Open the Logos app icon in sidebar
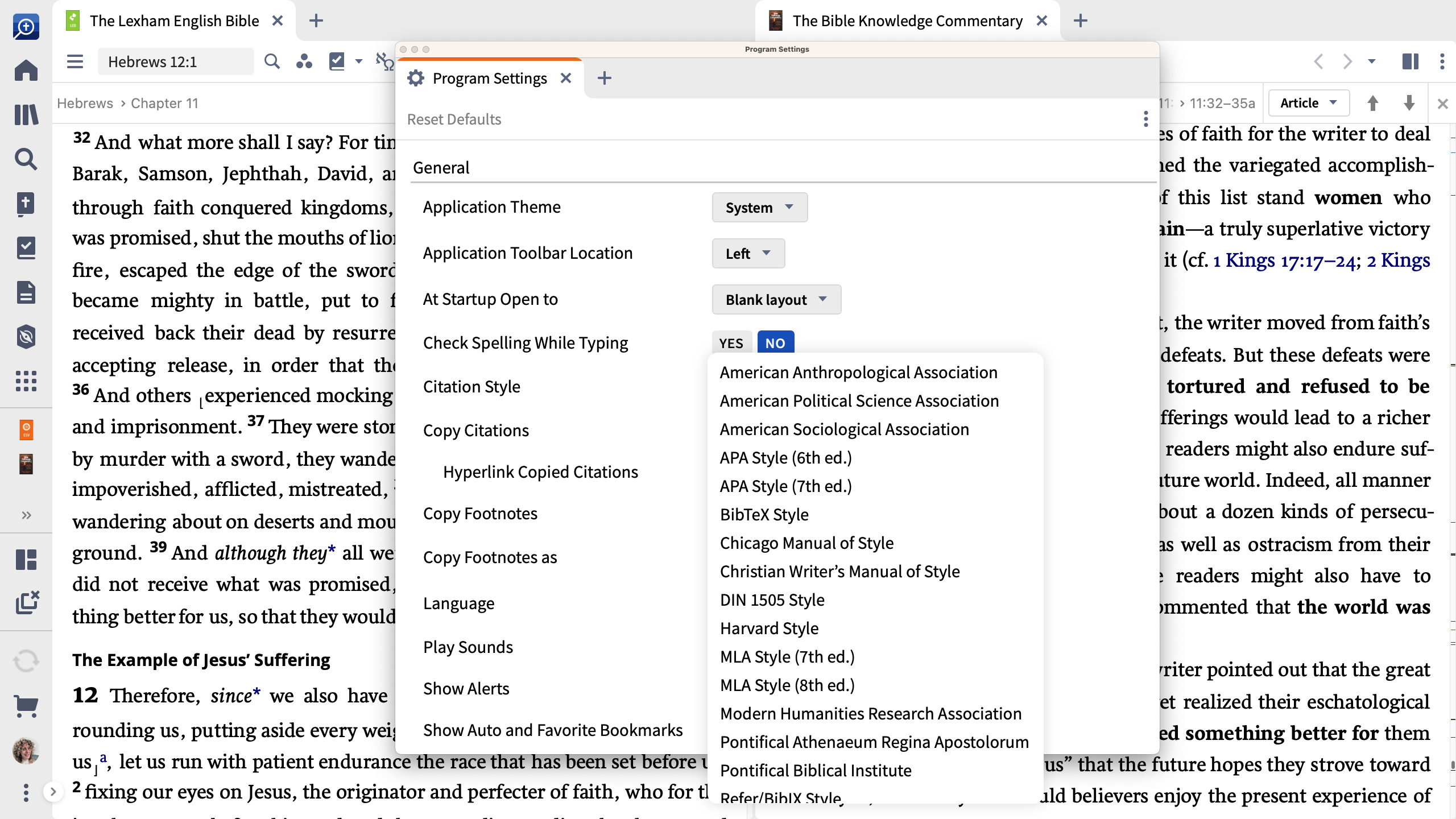Screen dimensions: 1456x819 click(x=26, y=27)
